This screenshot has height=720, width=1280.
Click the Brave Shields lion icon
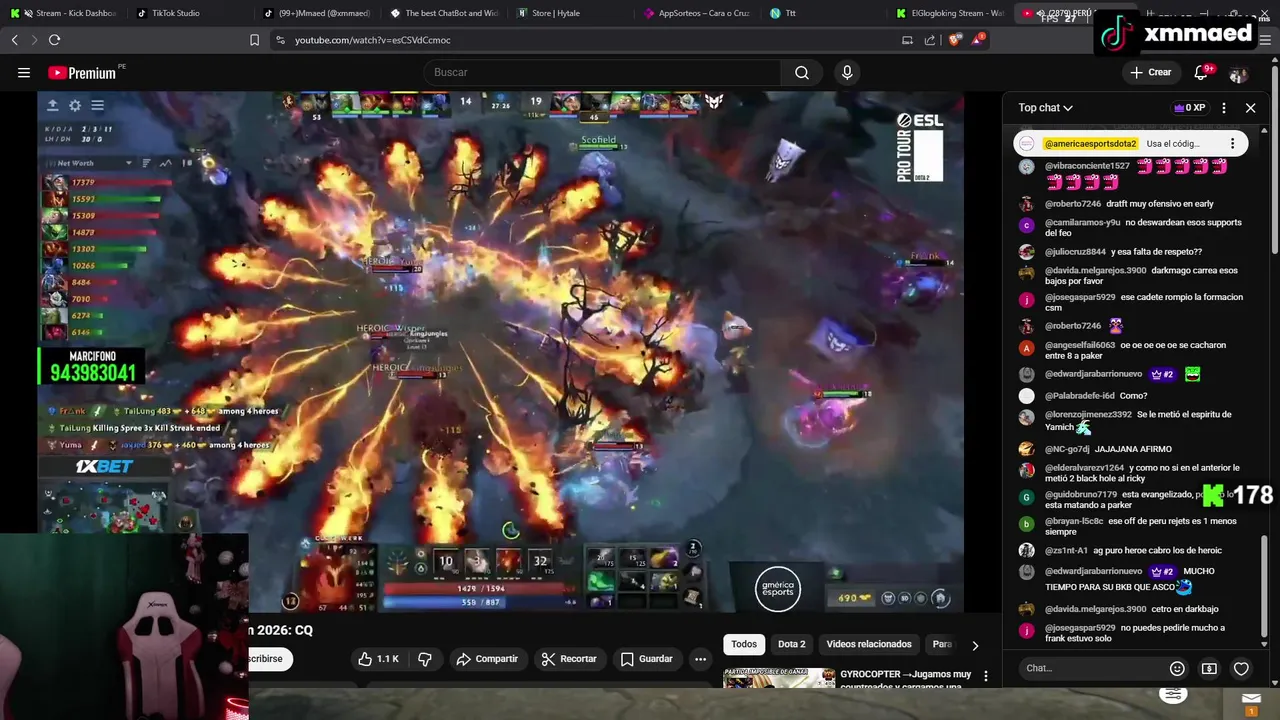click(954, 40)
